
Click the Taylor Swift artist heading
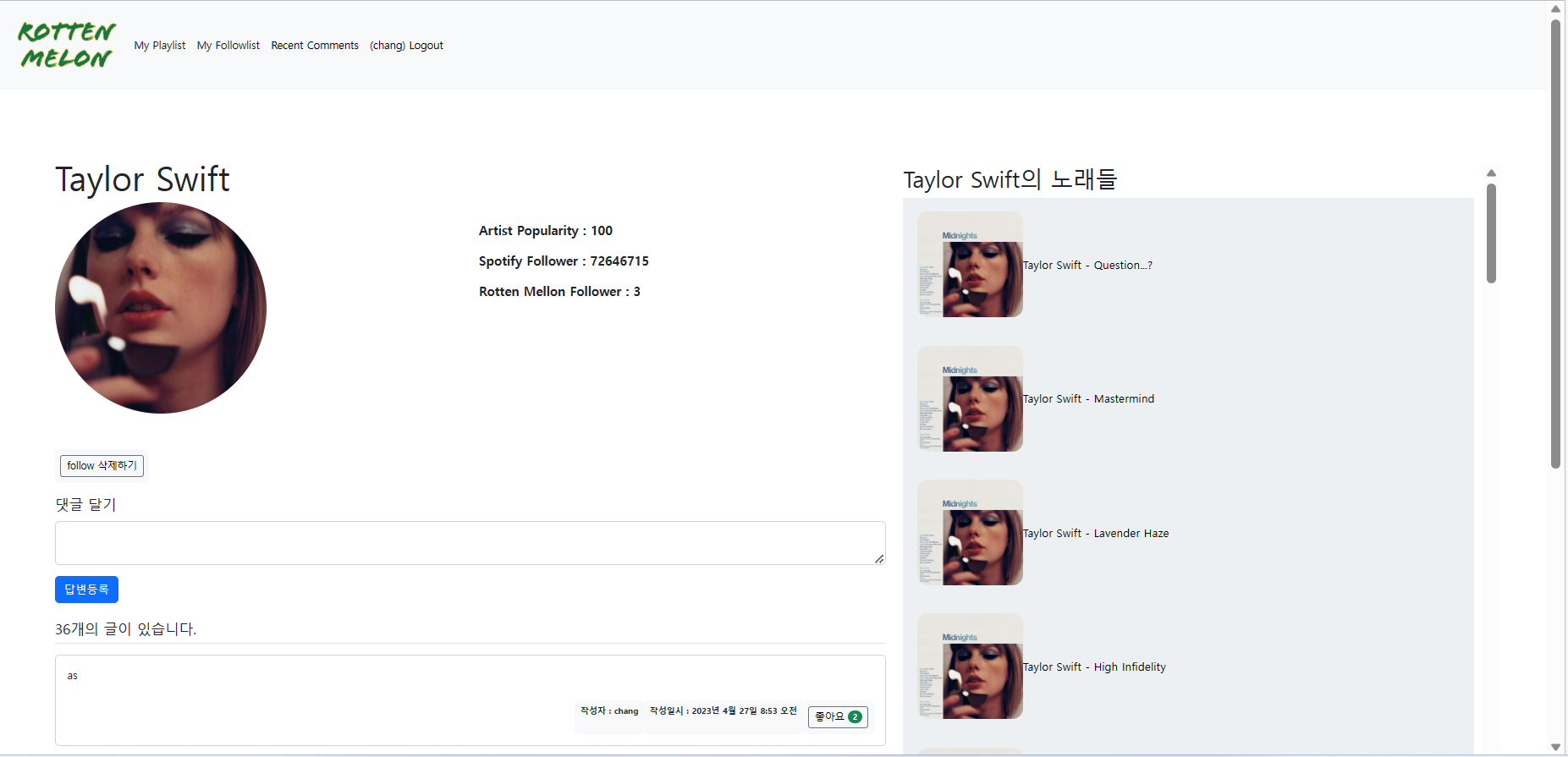pyautogui.click(x=142, y=179)
